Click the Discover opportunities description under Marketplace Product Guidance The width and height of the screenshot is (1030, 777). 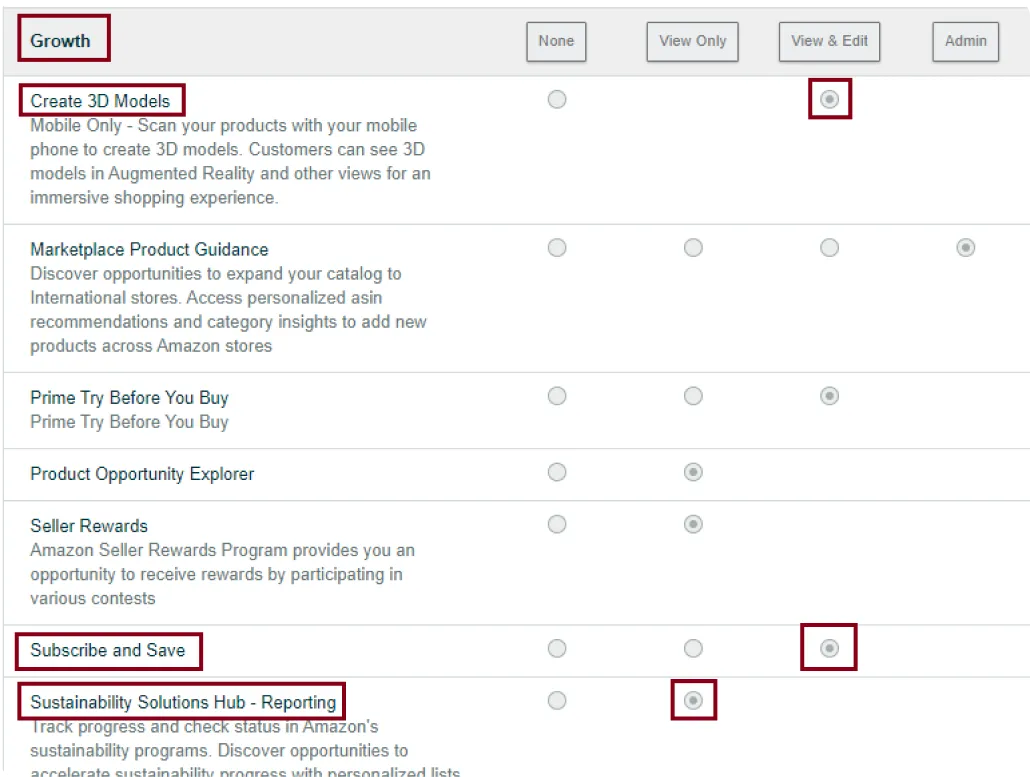[228, 310]
